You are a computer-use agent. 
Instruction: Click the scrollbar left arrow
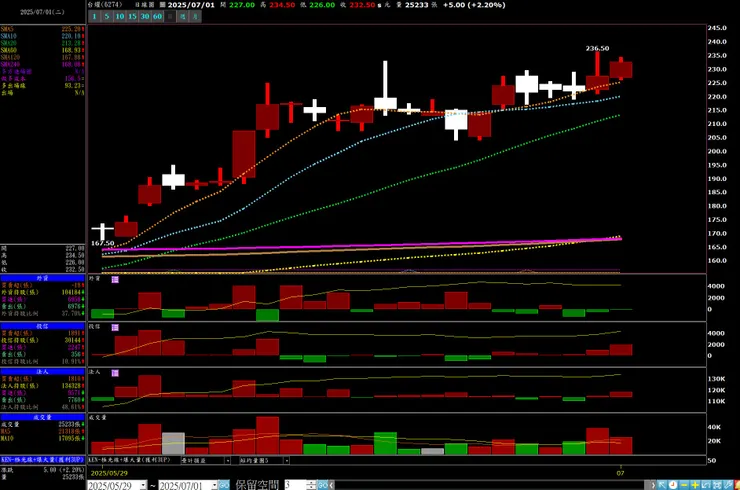tap(332, 485)
